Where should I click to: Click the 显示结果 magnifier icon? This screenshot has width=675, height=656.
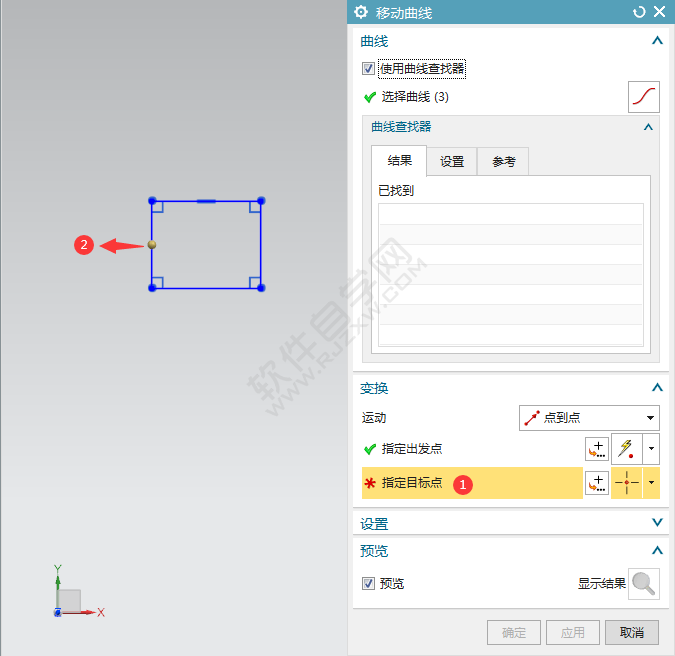(x=644, y=584)
